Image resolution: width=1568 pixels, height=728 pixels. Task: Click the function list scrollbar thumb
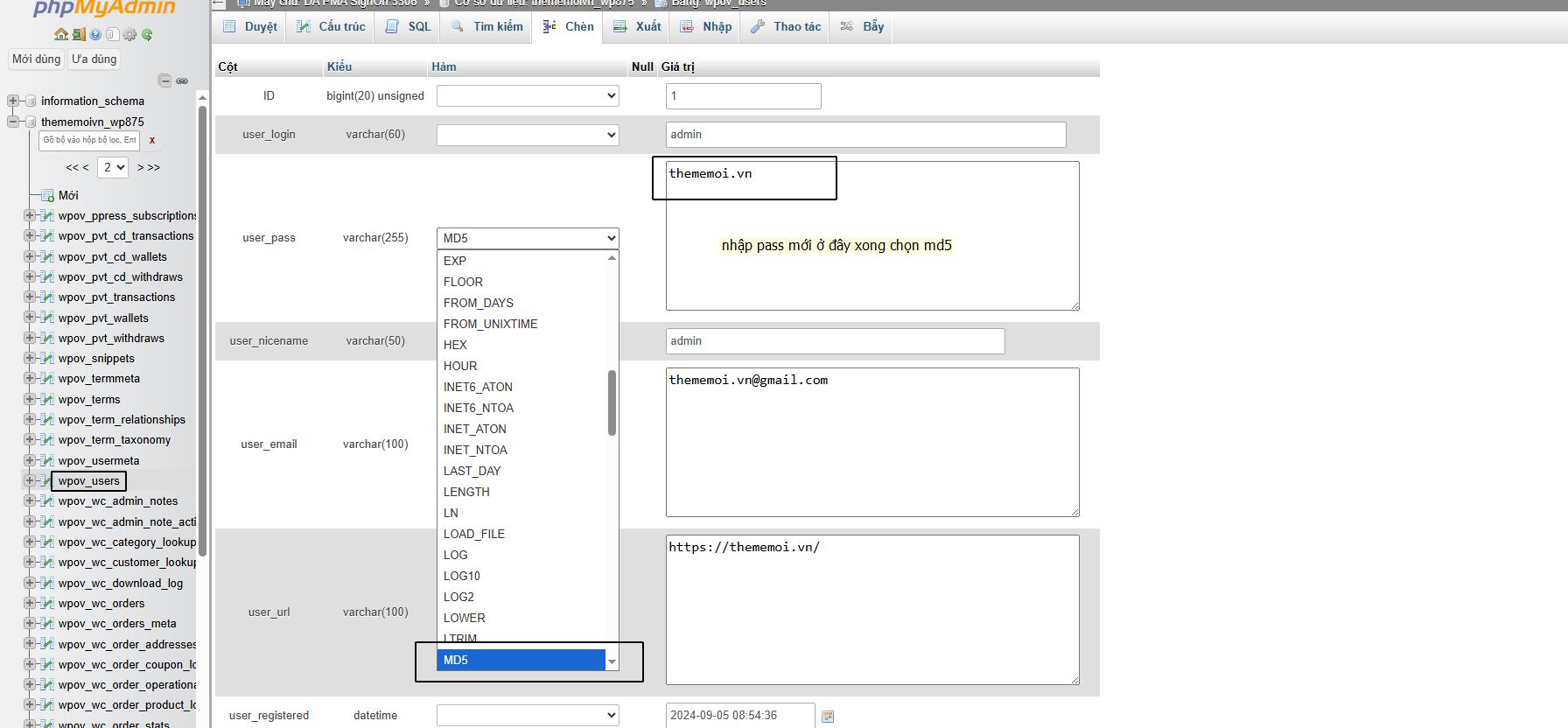(612, 402)
